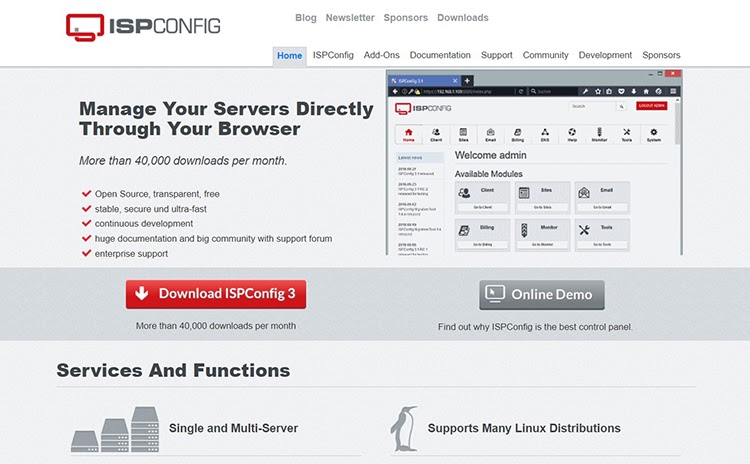The height and width of the screenshot is (464, 750).
Task: Open the Add-Ons menu item
Action: point(381,55)
